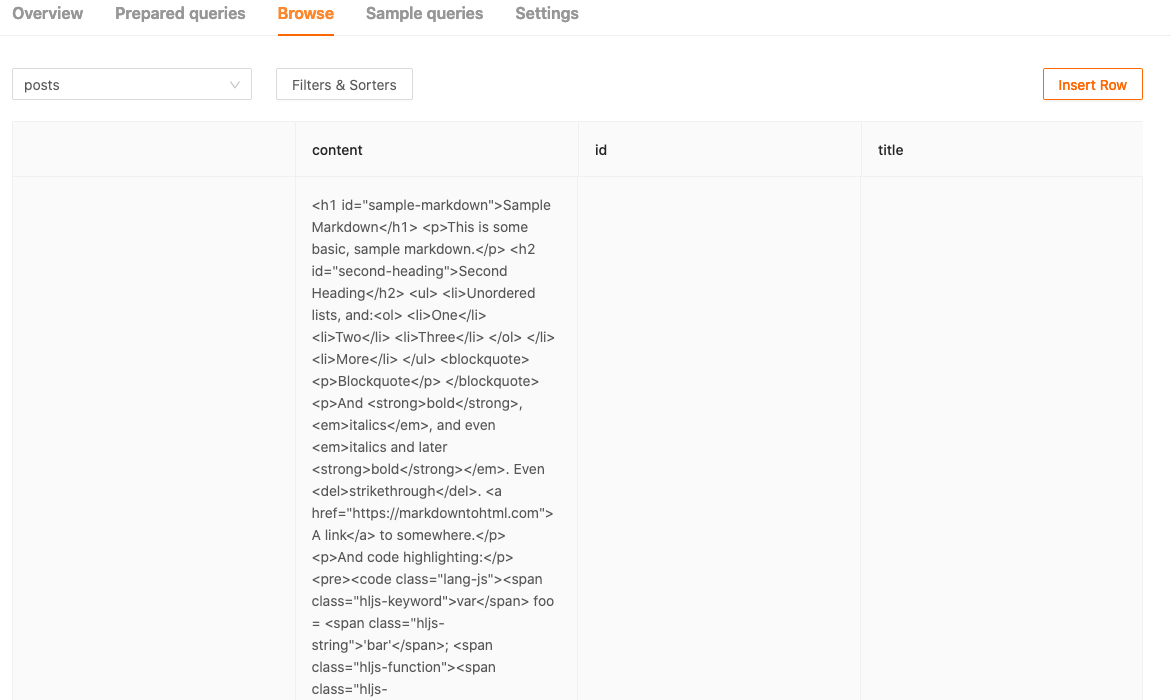1171x700 pixels.
Task: Click the content column header
Action: 337,149
